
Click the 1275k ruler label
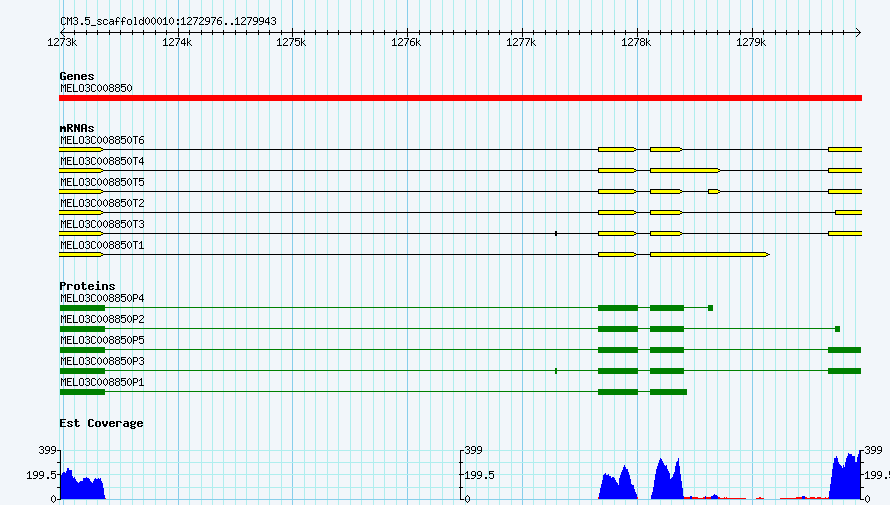[x=291, y=43]
